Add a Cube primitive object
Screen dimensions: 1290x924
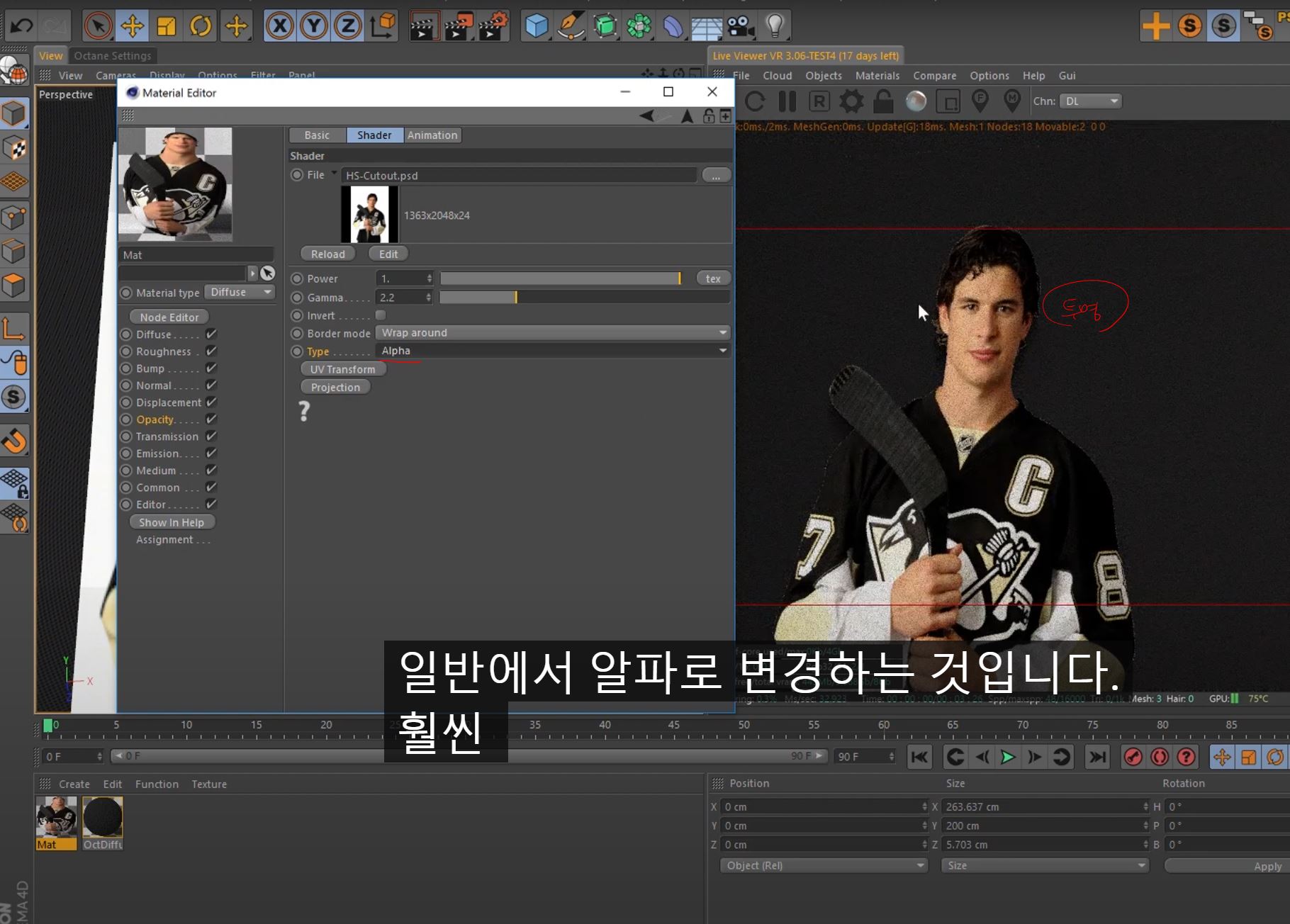pos(537,27)
